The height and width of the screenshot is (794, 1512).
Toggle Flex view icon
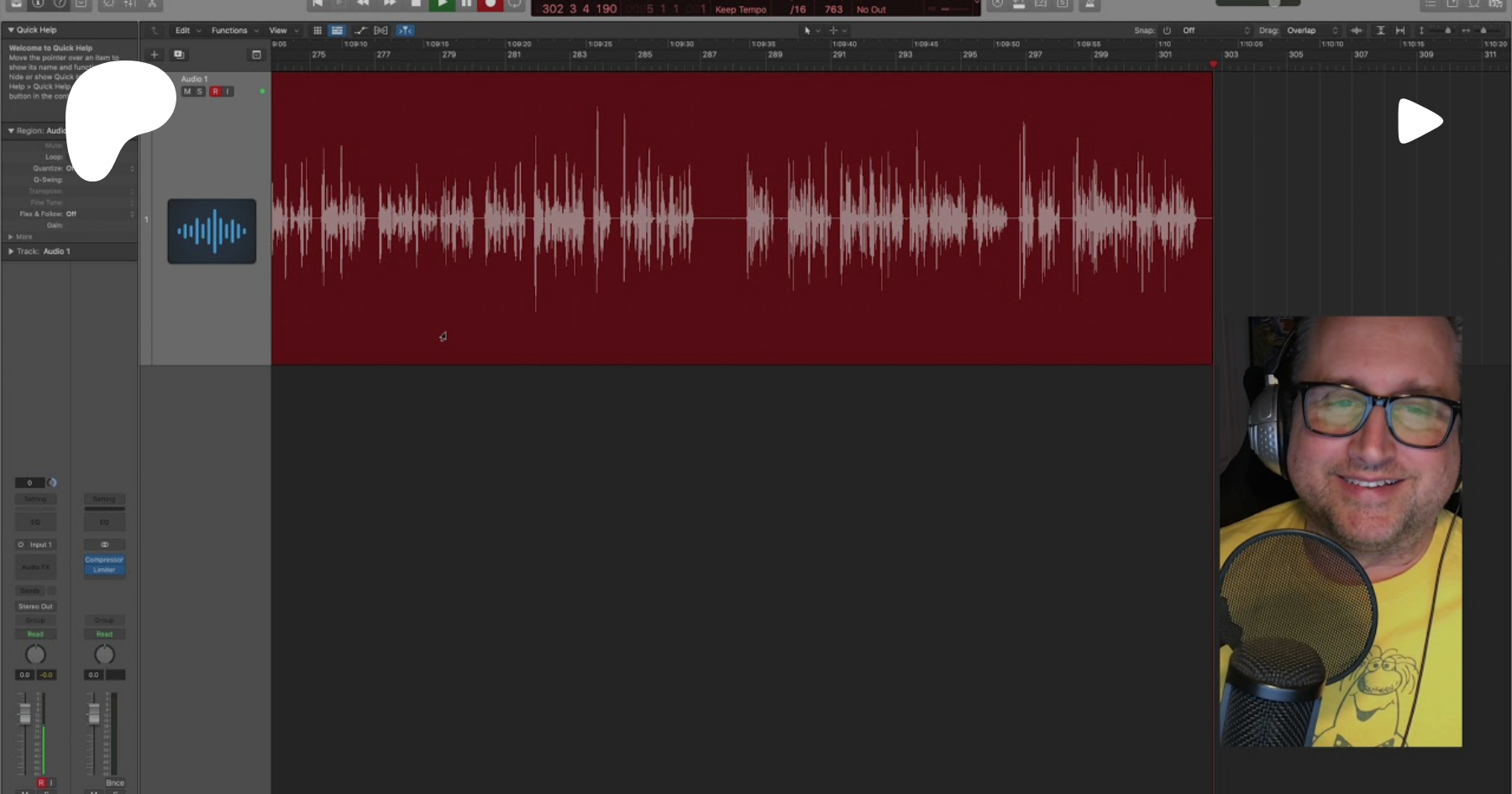381,30
